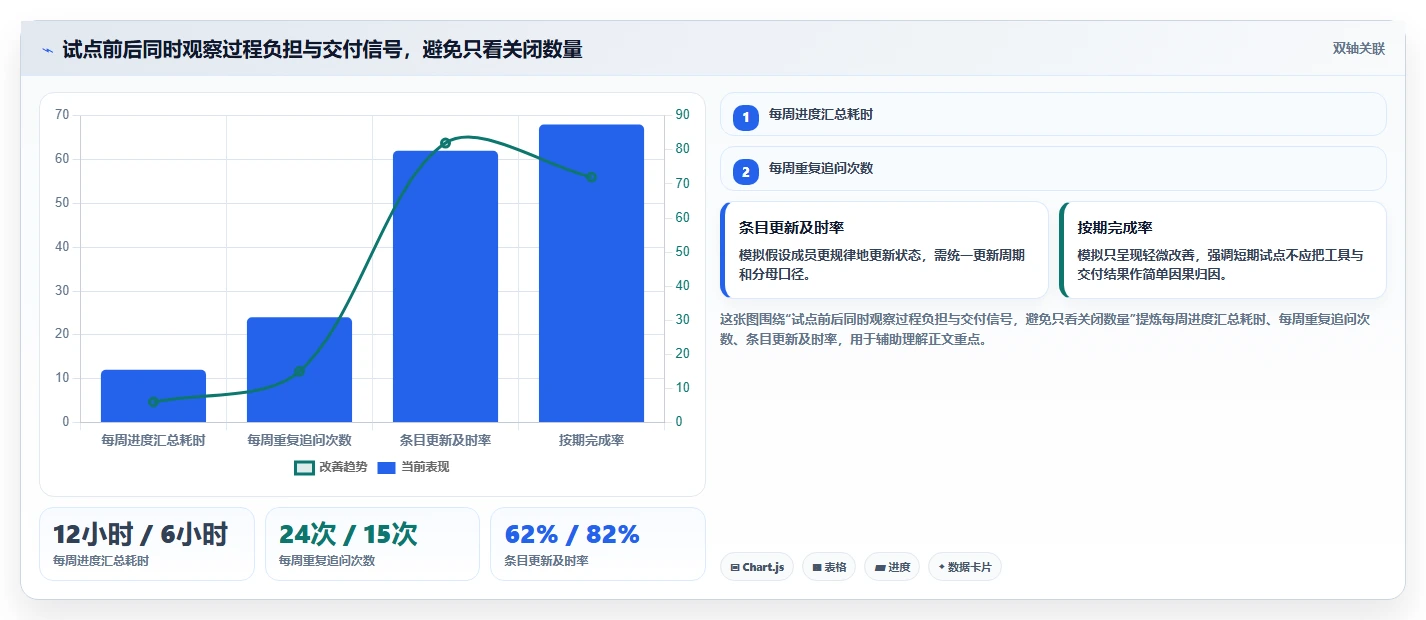Click the green trend point on 按期完成率 bar

(591, 177)
